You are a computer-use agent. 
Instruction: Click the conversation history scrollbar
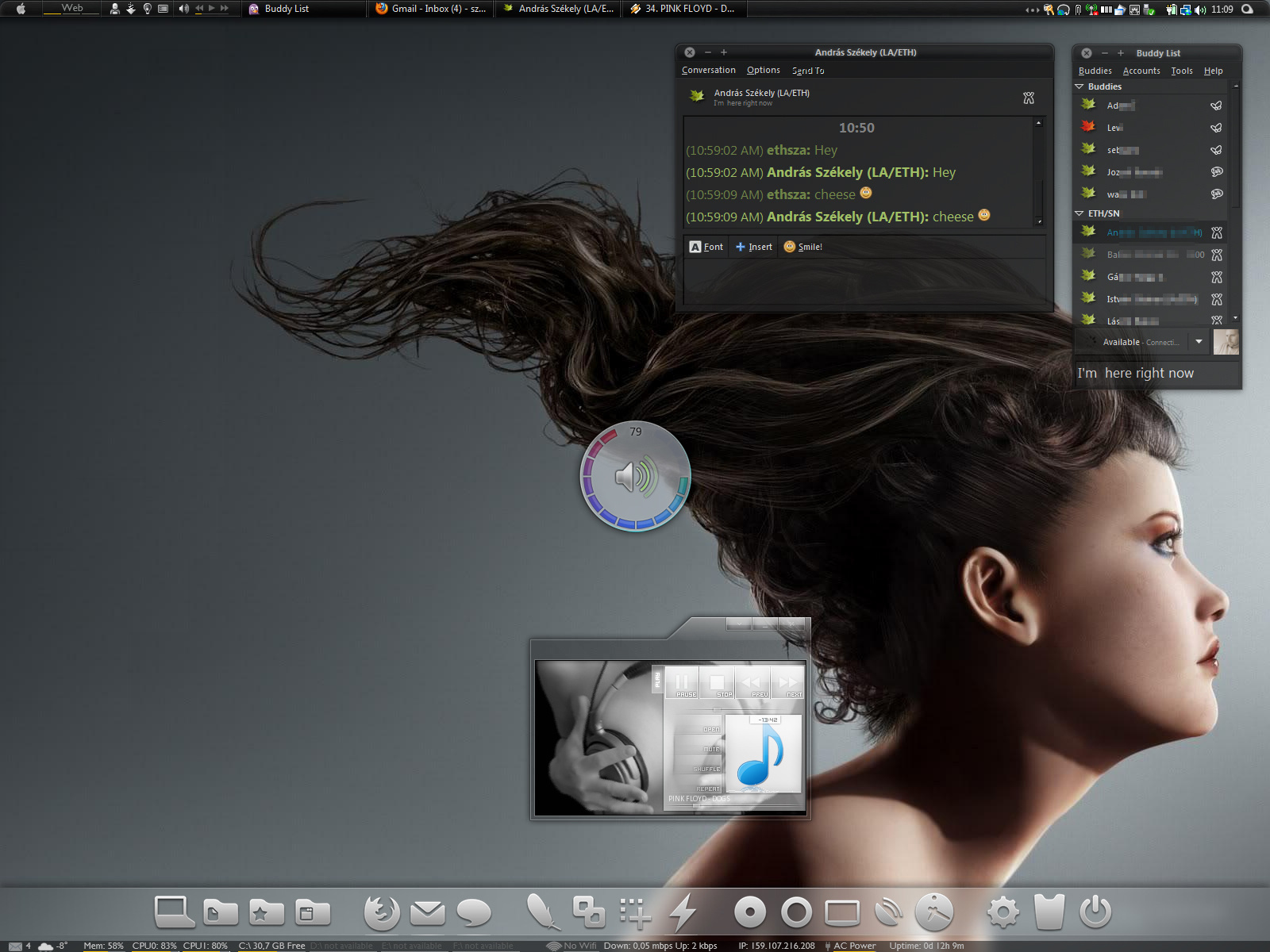(x=1039, y=171)
